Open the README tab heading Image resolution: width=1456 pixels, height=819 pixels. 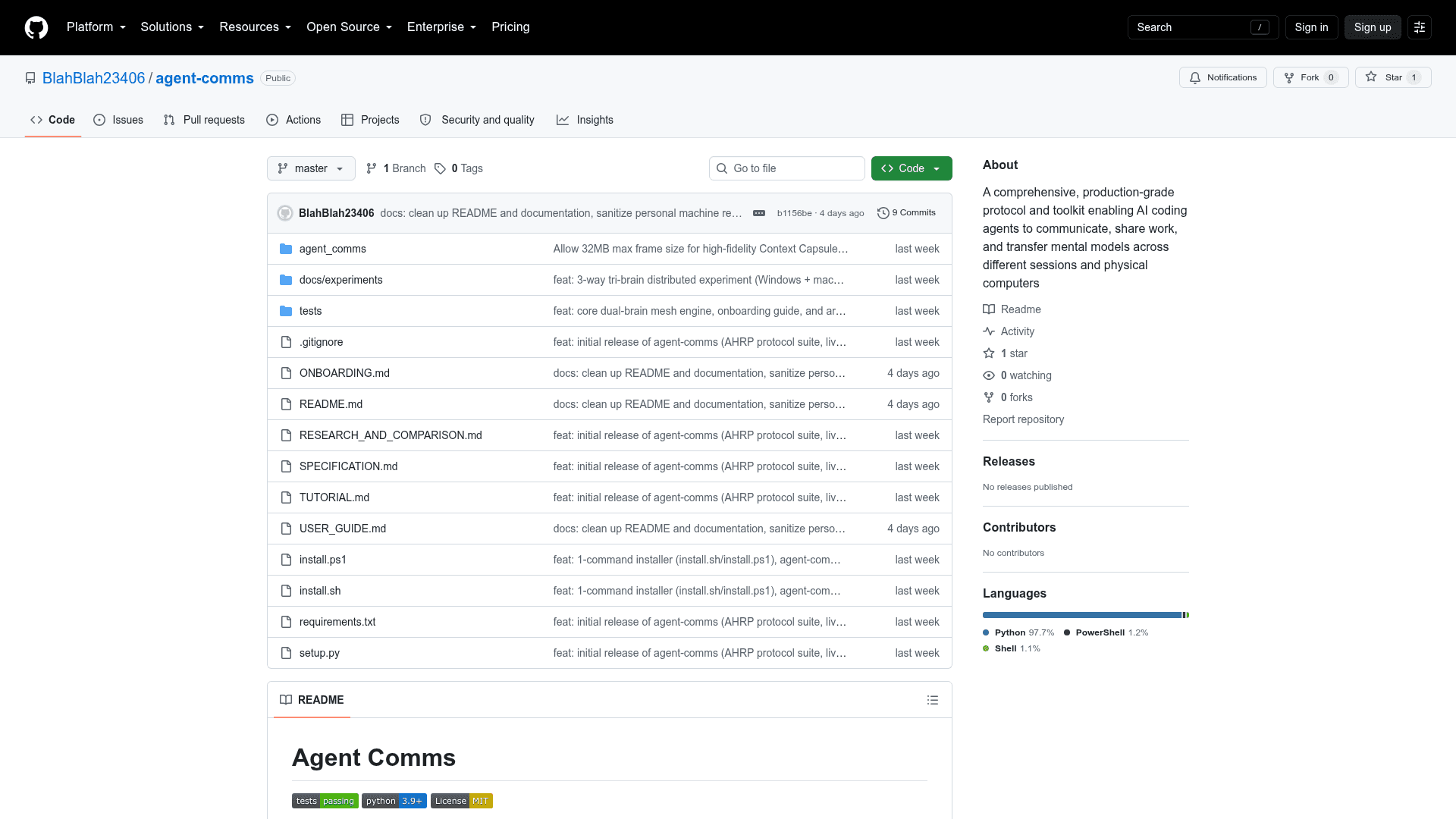pos(312,700)
